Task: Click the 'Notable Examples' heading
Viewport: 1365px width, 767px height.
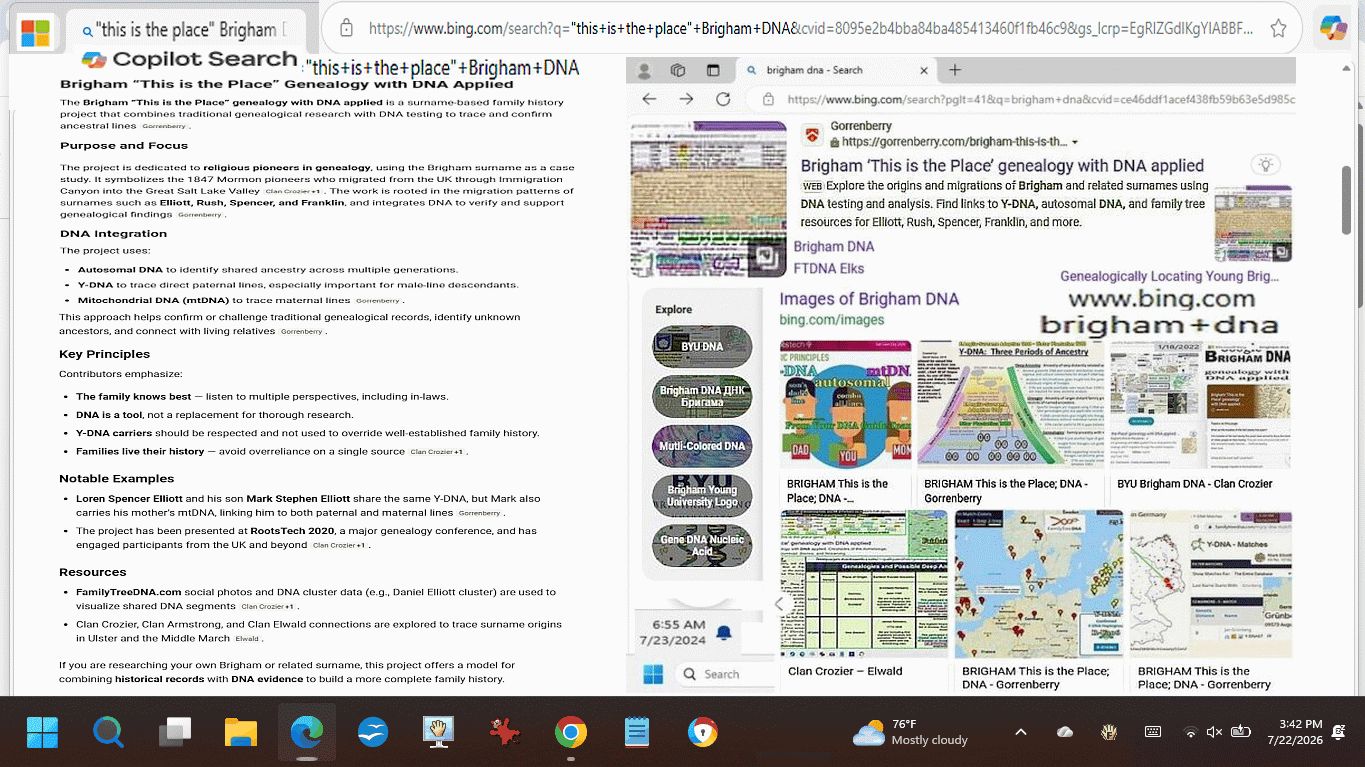Action: pyautogui.click(x=117, y=479)
